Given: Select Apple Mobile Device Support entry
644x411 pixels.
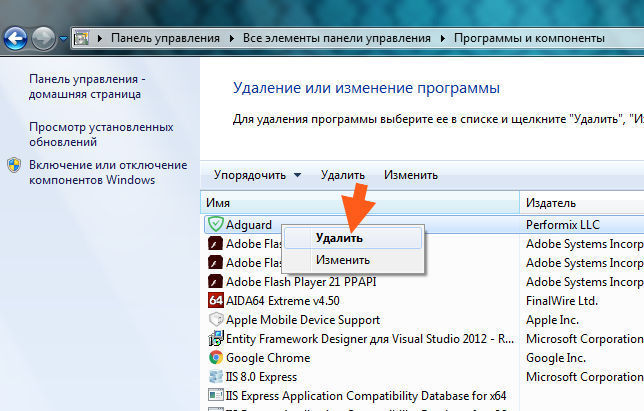Looking at the screenshot, I should [303, 320].
